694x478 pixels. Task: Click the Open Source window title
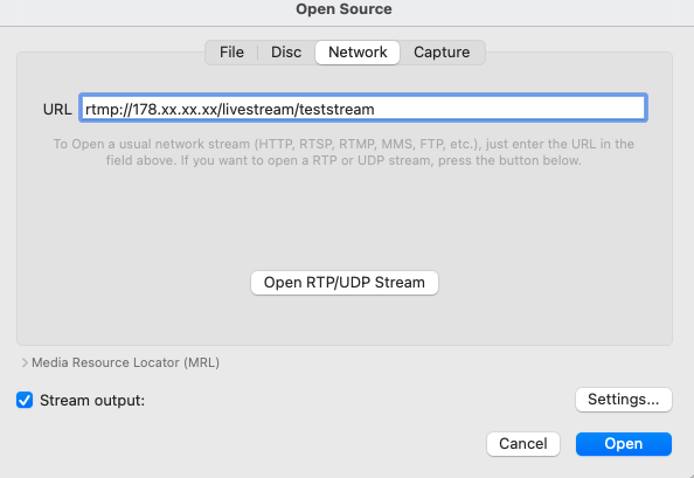tap(344, 10)
